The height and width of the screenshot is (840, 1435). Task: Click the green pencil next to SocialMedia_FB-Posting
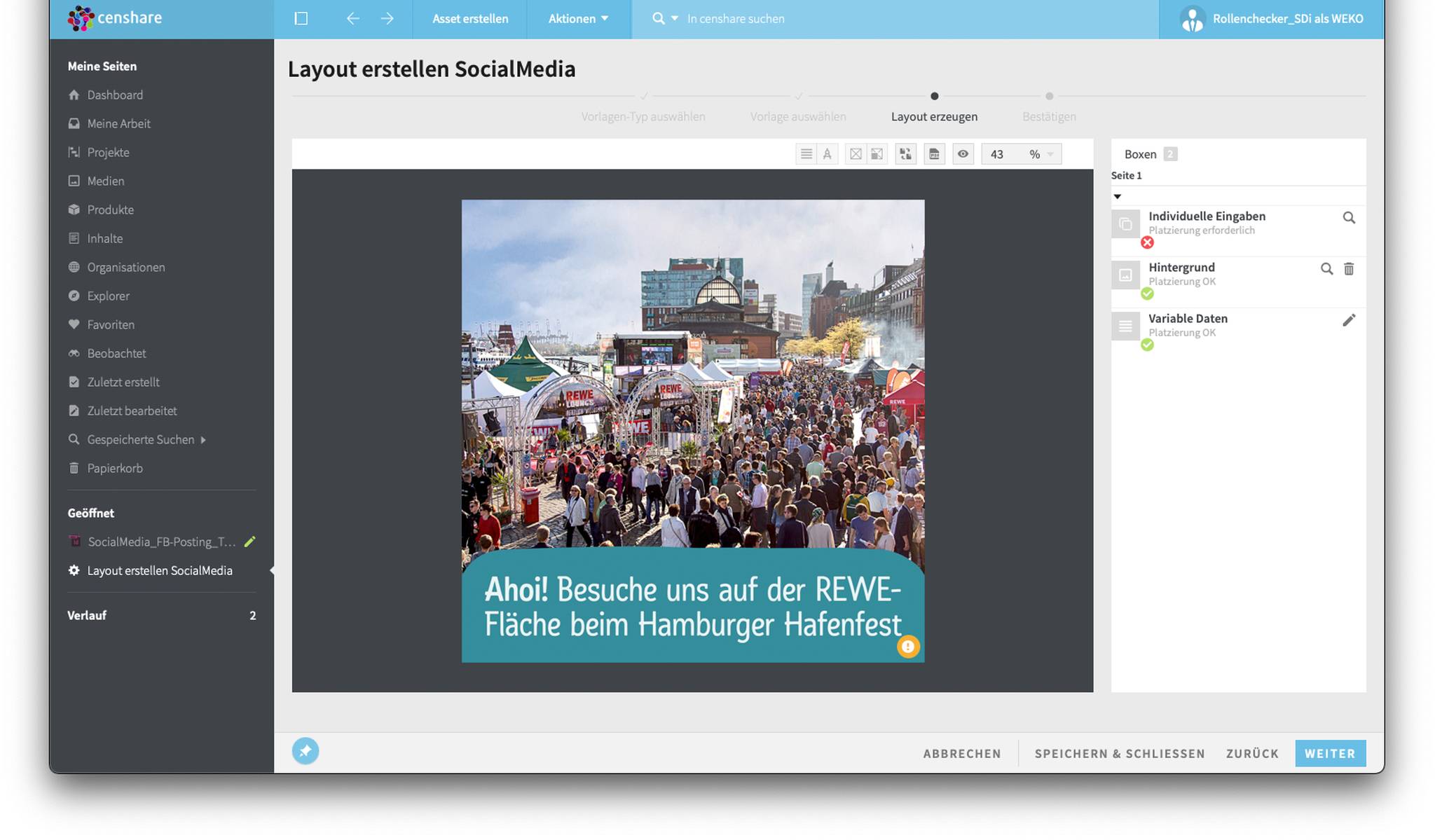[x=250, y=542]
